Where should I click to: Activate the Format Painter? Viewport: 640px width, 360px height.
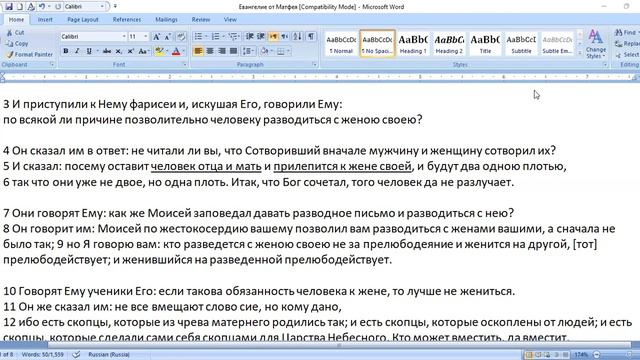29,54
